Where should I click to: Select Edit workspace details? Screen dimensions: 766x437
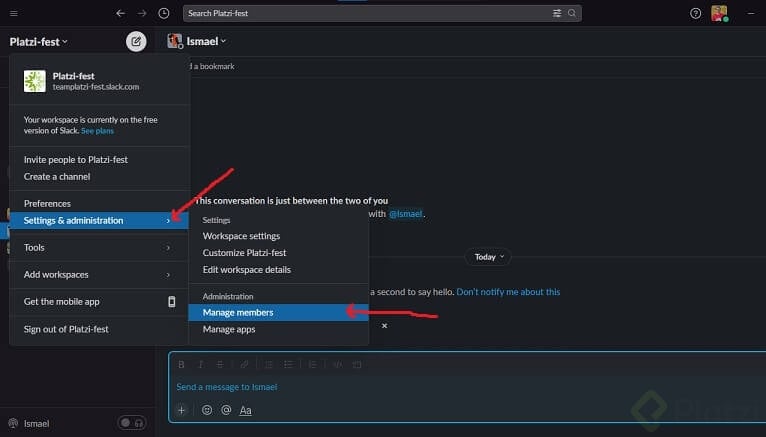[x=278, y=270]
